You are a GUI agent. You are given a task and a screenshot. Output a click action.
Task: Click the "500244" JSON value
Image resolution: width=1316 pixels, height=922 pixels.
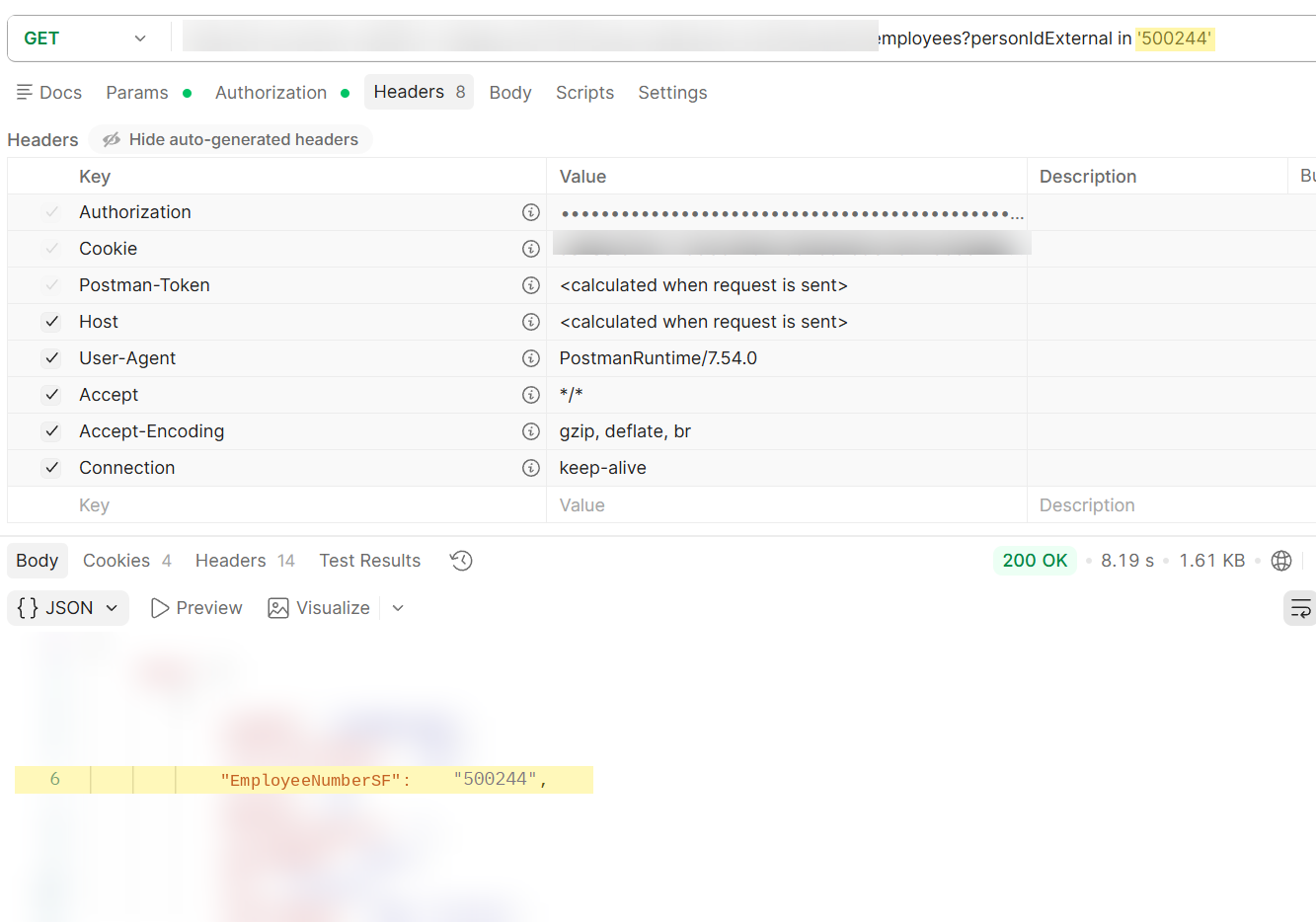click(x=495, y=780)
